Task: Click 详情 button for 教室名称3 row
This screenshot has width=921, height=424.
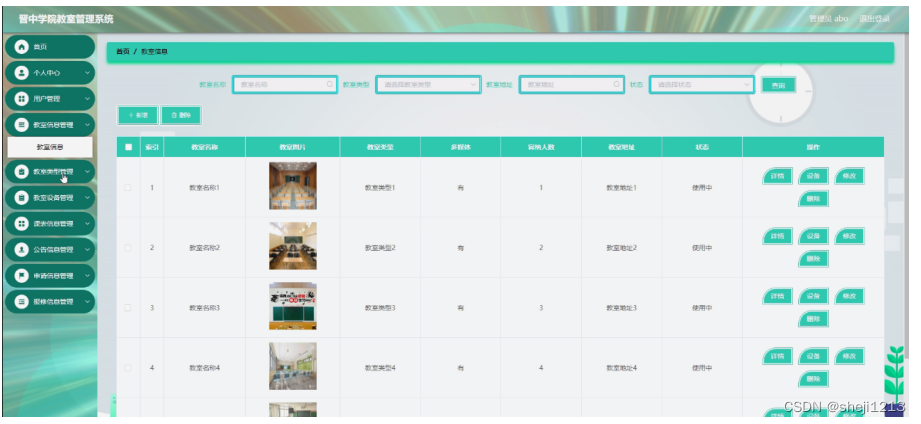Action: (777, 296)
